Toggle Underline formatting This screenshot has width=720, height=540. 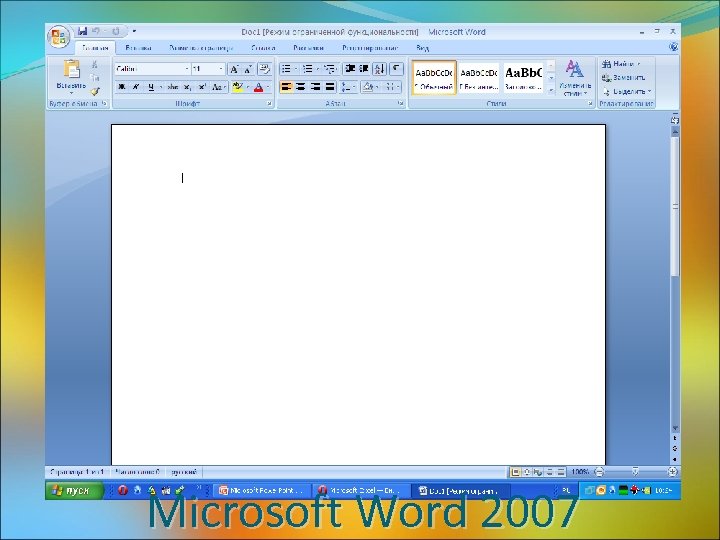[x=151, y=87]
